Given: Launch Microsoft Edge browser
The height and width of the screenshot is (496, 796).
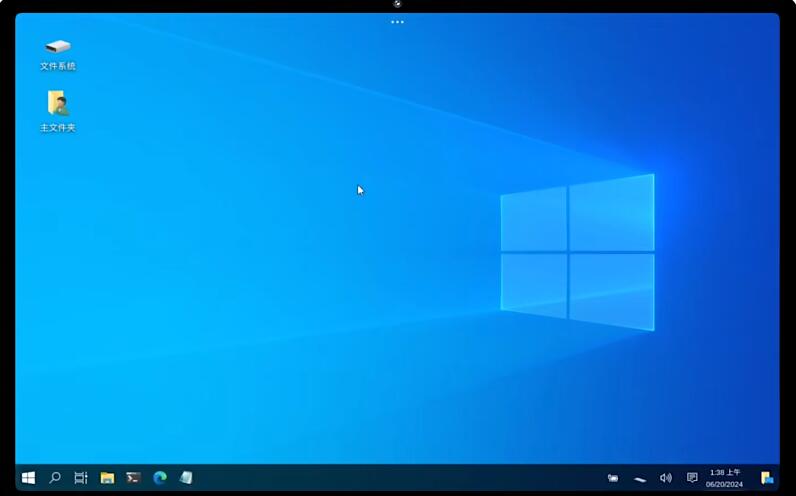Looking at the screenshot, I should point(160,478).
